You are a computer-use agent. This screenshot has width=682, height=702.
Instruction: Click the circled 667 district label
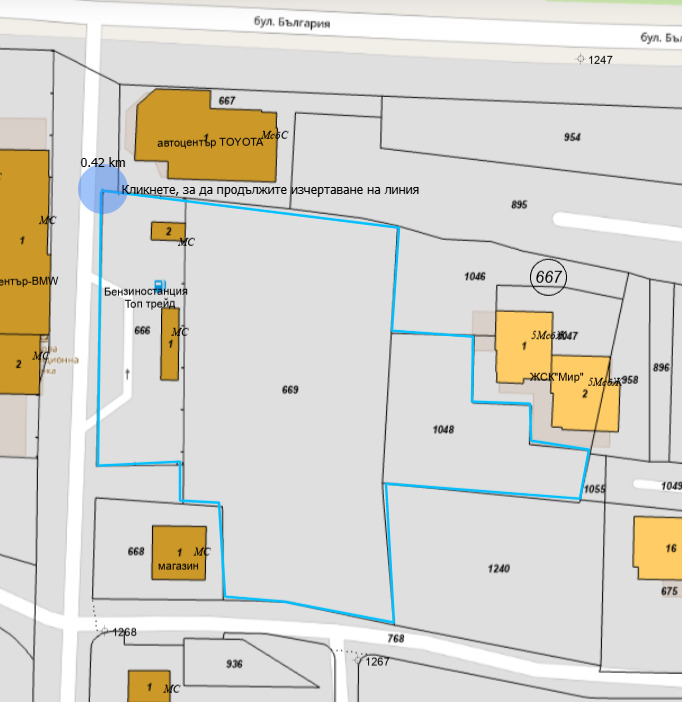[548, 276]
